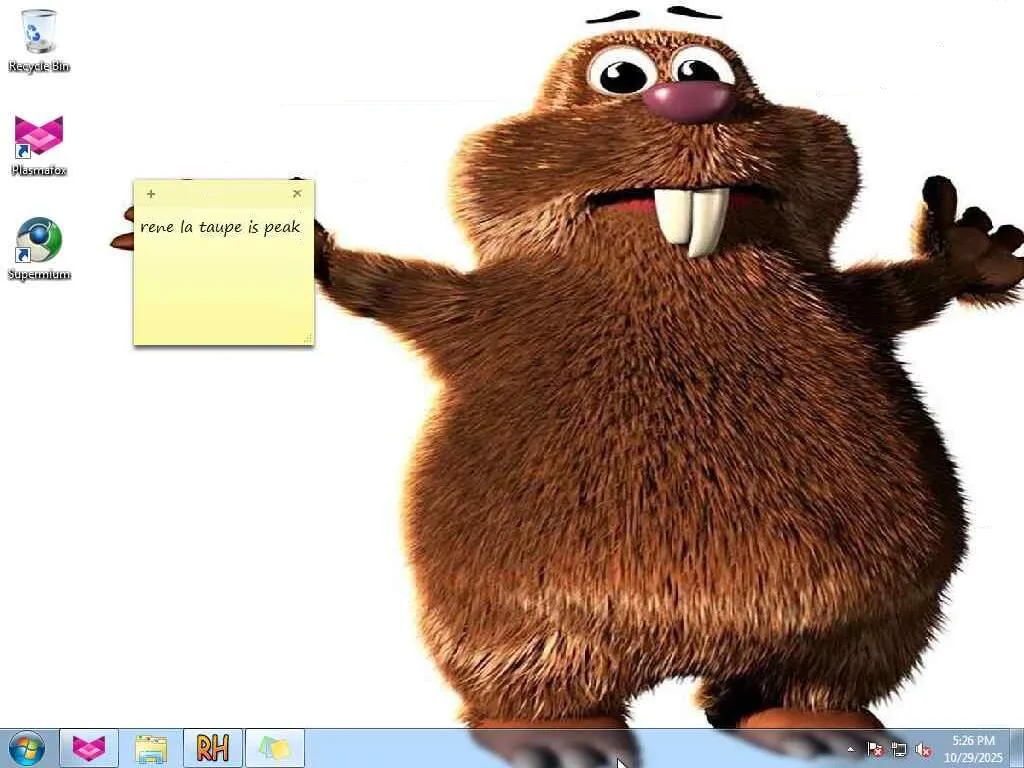This screenshot has width=1024, height=768.
Task: Click the muted volume speaker tray icon
Action: (923, 750)
